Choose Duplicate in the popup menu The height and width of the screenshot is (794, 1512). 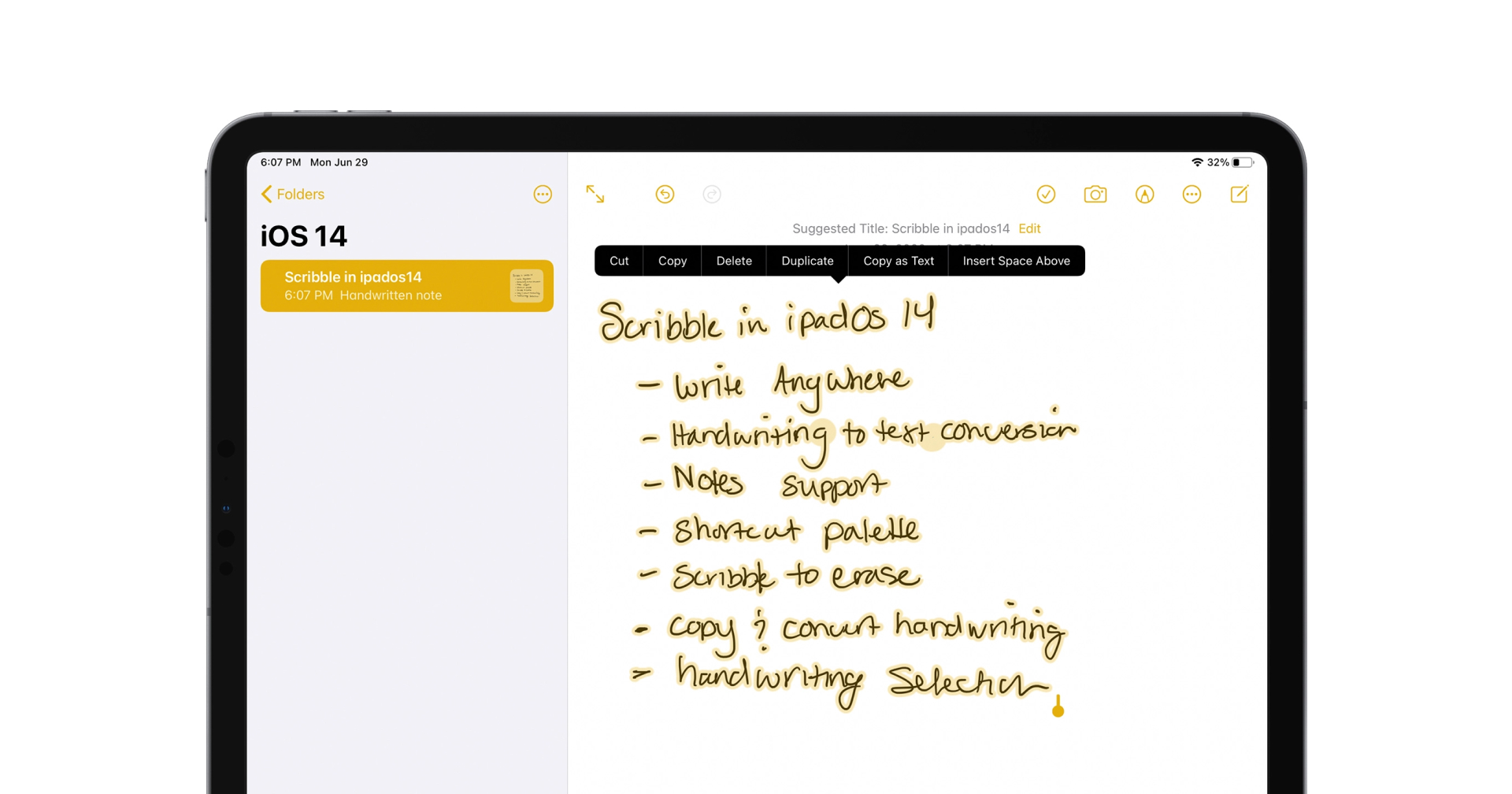pos(807,261)
